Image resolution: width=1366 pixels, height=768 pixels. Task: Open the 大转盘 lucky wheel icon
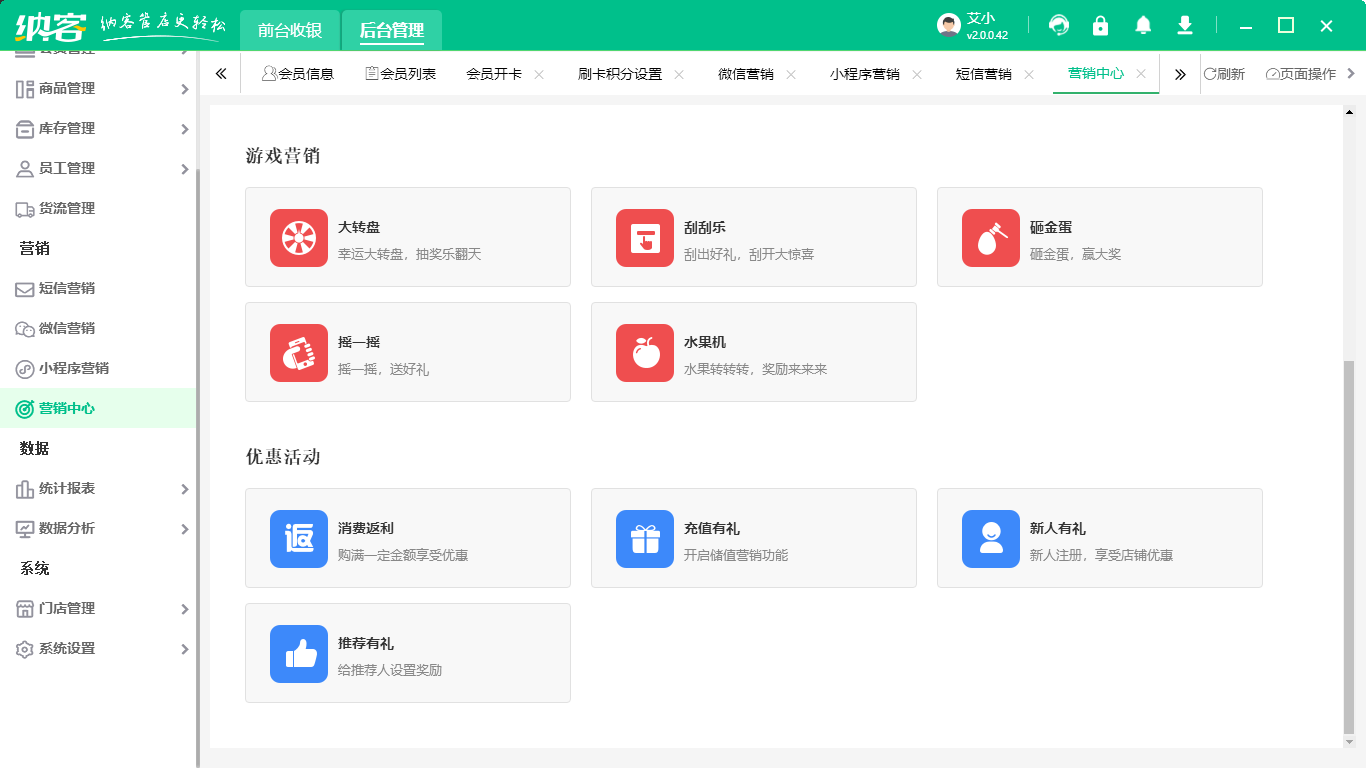(298, 238)
